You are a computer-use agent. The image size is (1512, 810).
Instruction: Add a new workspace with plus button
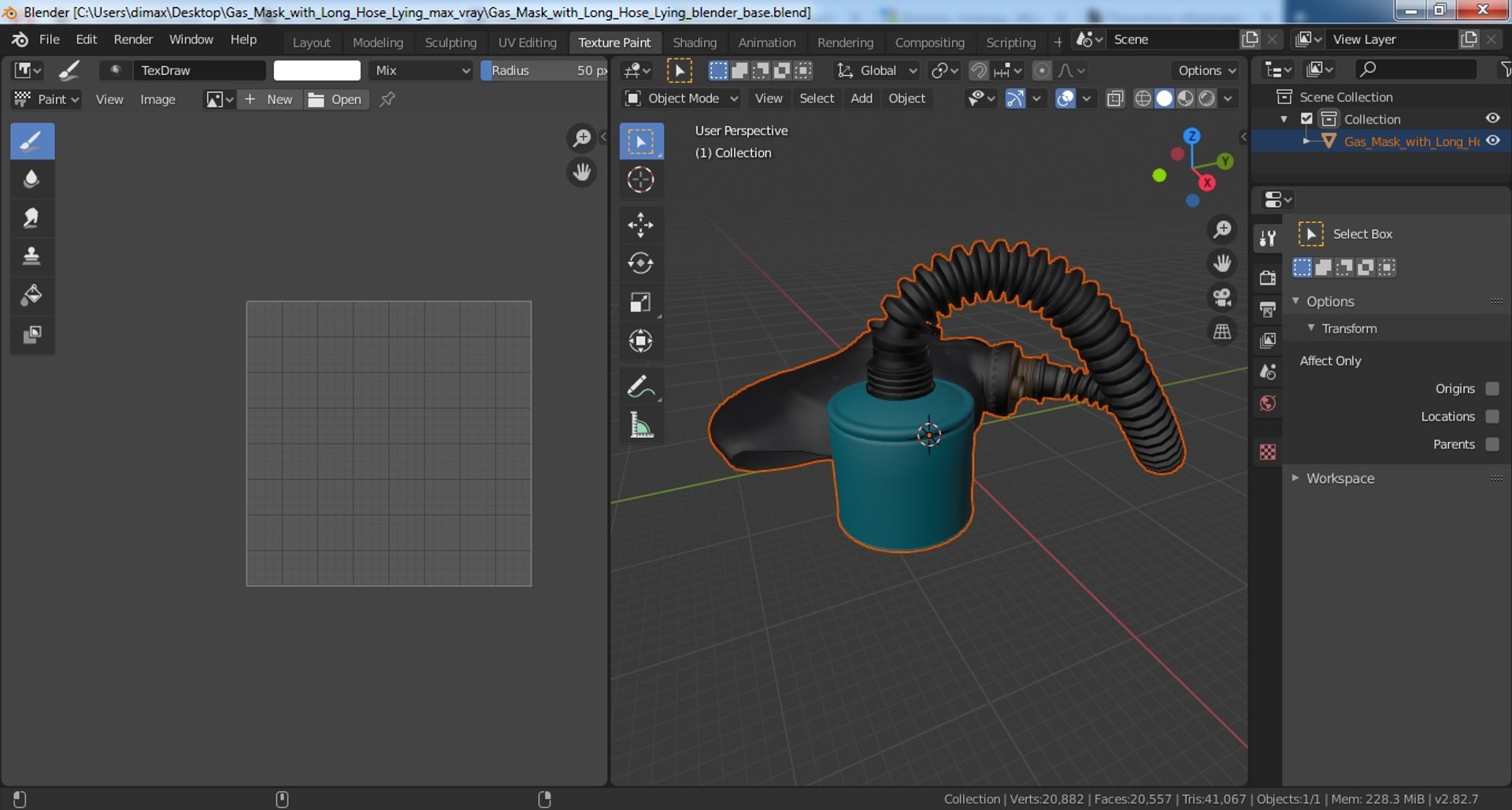pyautogui.click(x=1058, y=42)
